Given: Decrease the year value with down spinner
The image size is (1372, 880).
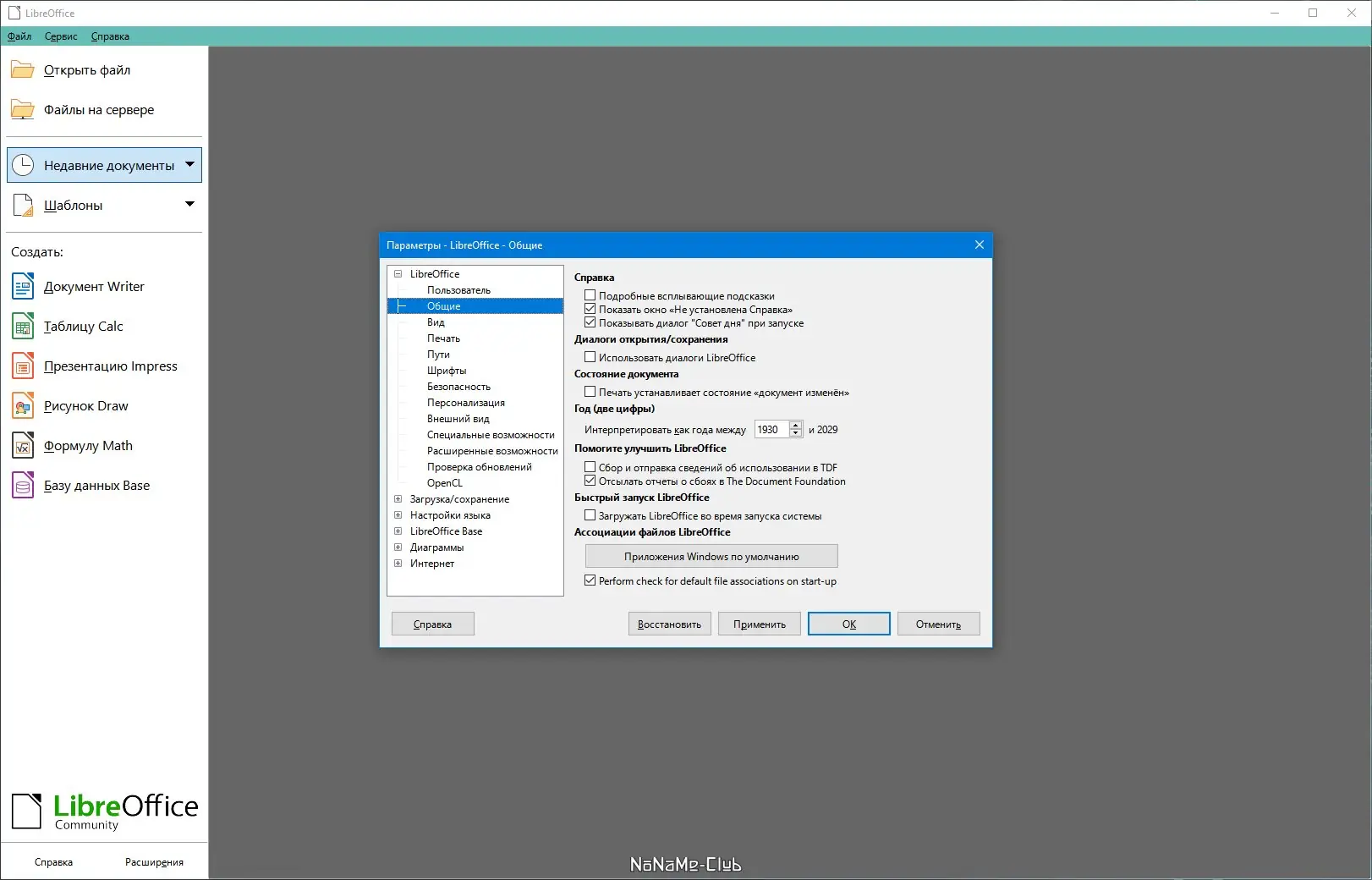Looking at the screenshot, I should coord(795,433).
